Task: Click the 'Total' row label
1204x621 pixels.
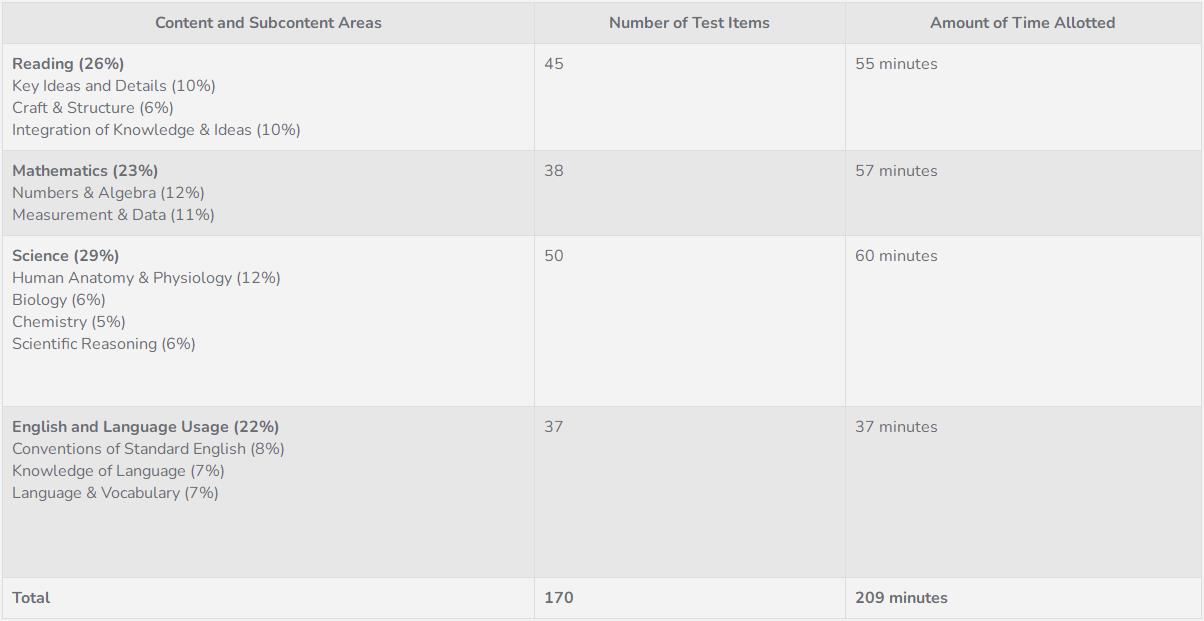Action: click(31, 598)
